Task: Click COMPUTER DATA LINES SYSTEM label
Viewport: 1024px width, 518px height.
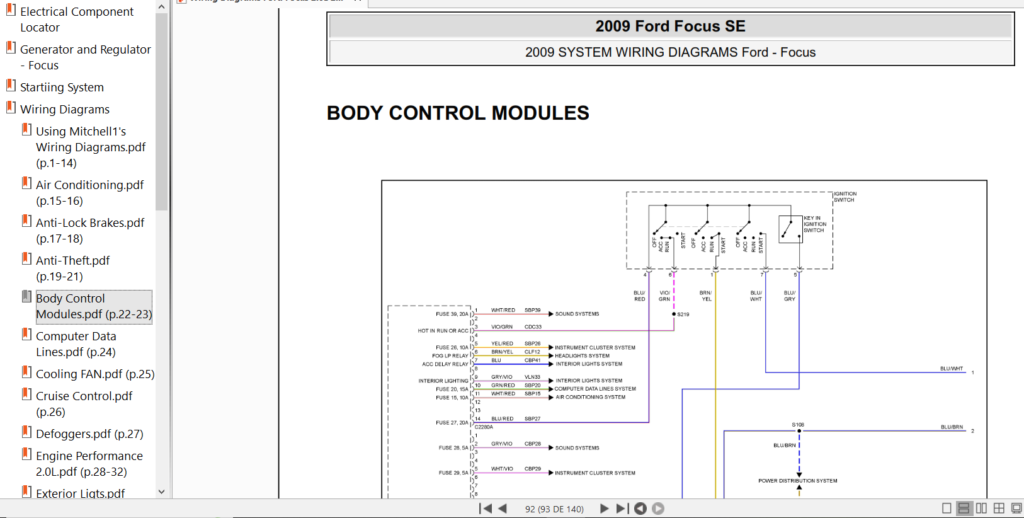Action: (596, 389)
